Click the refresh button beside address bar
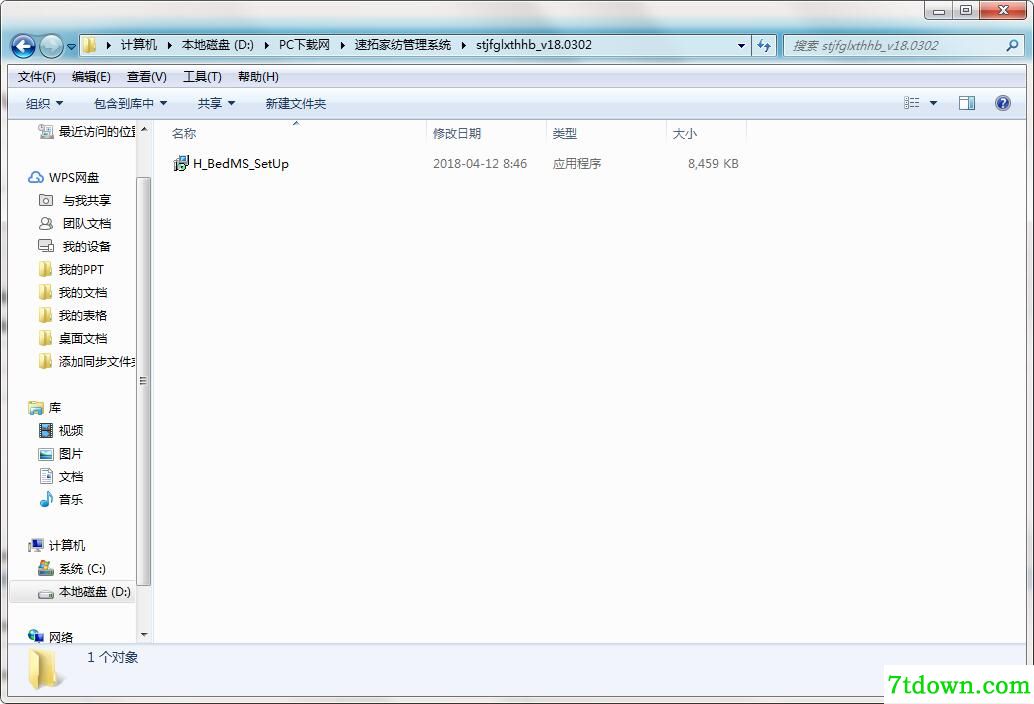 [764, 45]
